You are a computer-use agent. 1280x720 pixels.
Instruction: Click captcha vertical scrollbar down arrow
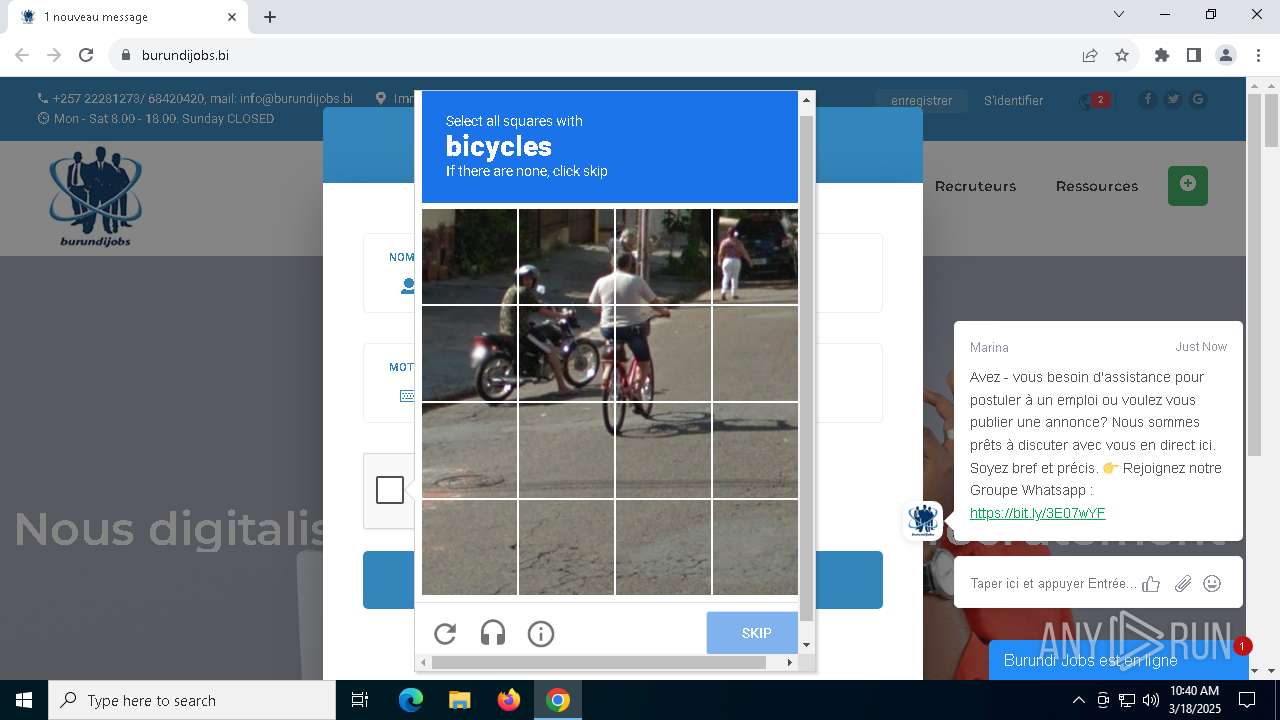point(806,645)
